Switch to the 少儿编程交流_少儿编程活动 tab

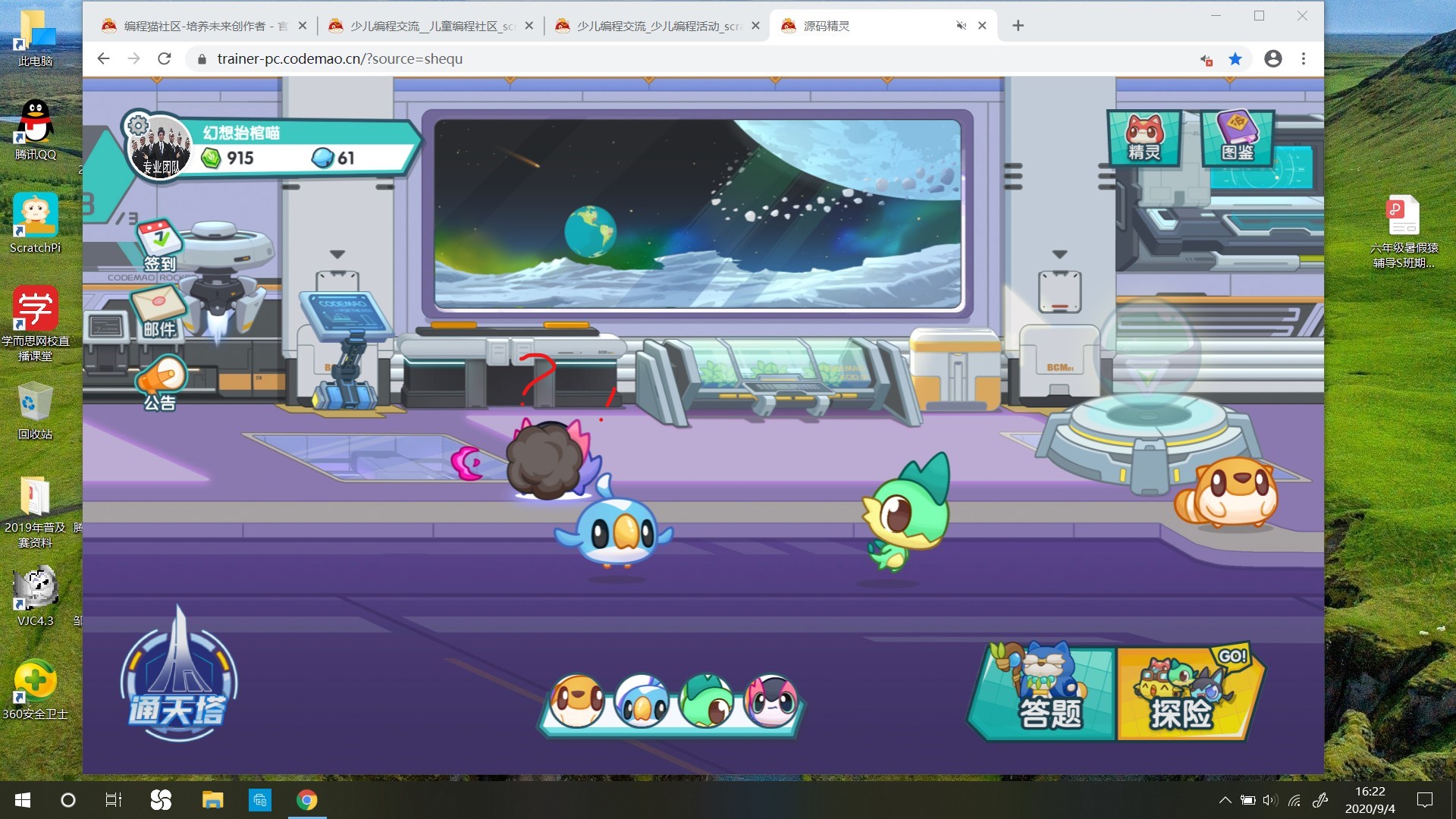pos(657,26)
